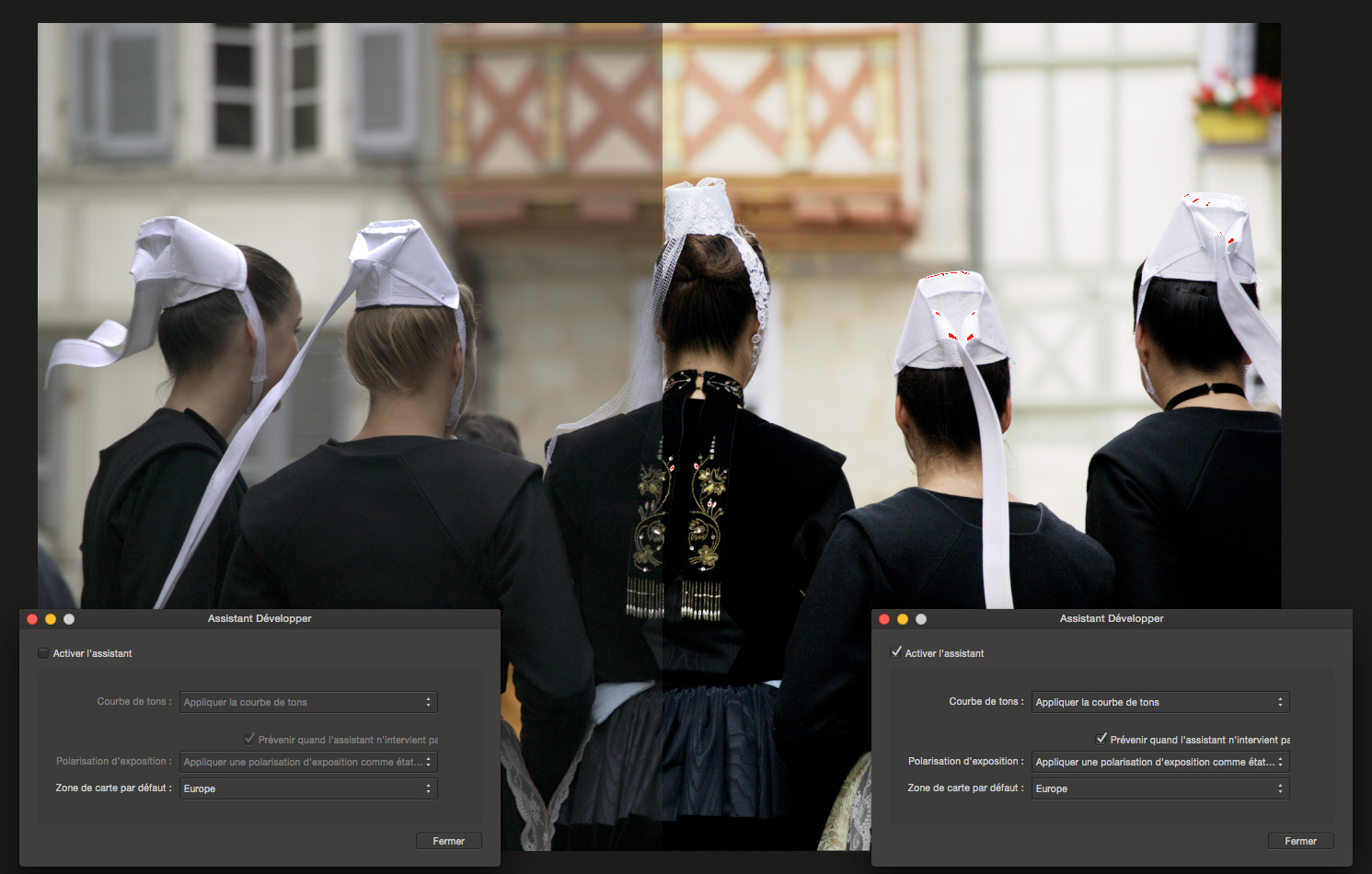Click 'Zone de carte par défaut :' label, left dialog

pos(114,788)
